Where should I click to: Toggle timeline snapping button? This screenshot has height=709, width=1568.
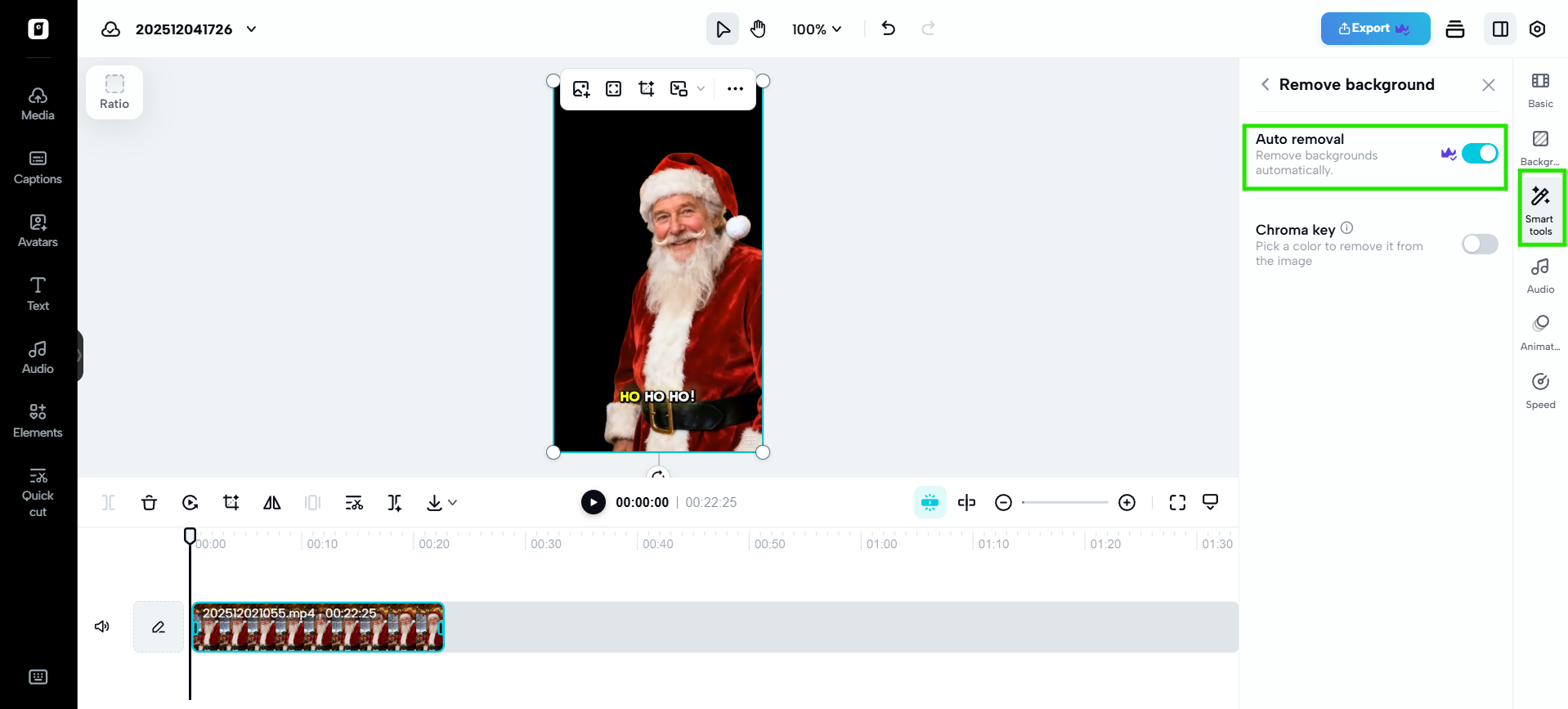930,502
